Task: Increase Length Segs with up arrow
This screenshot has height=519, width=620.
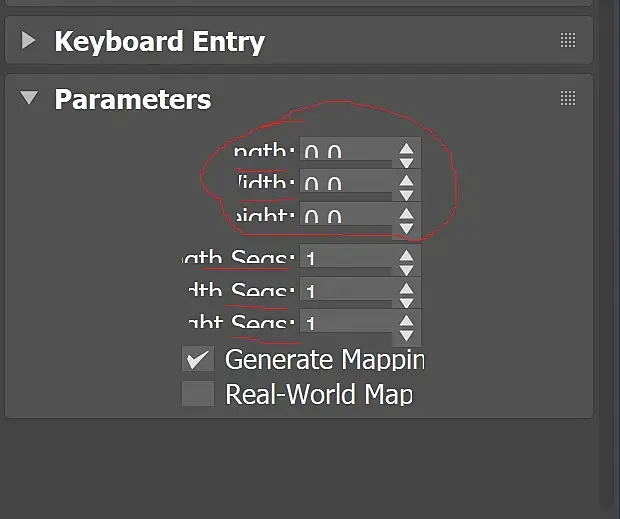Action: tap(406, 254)
